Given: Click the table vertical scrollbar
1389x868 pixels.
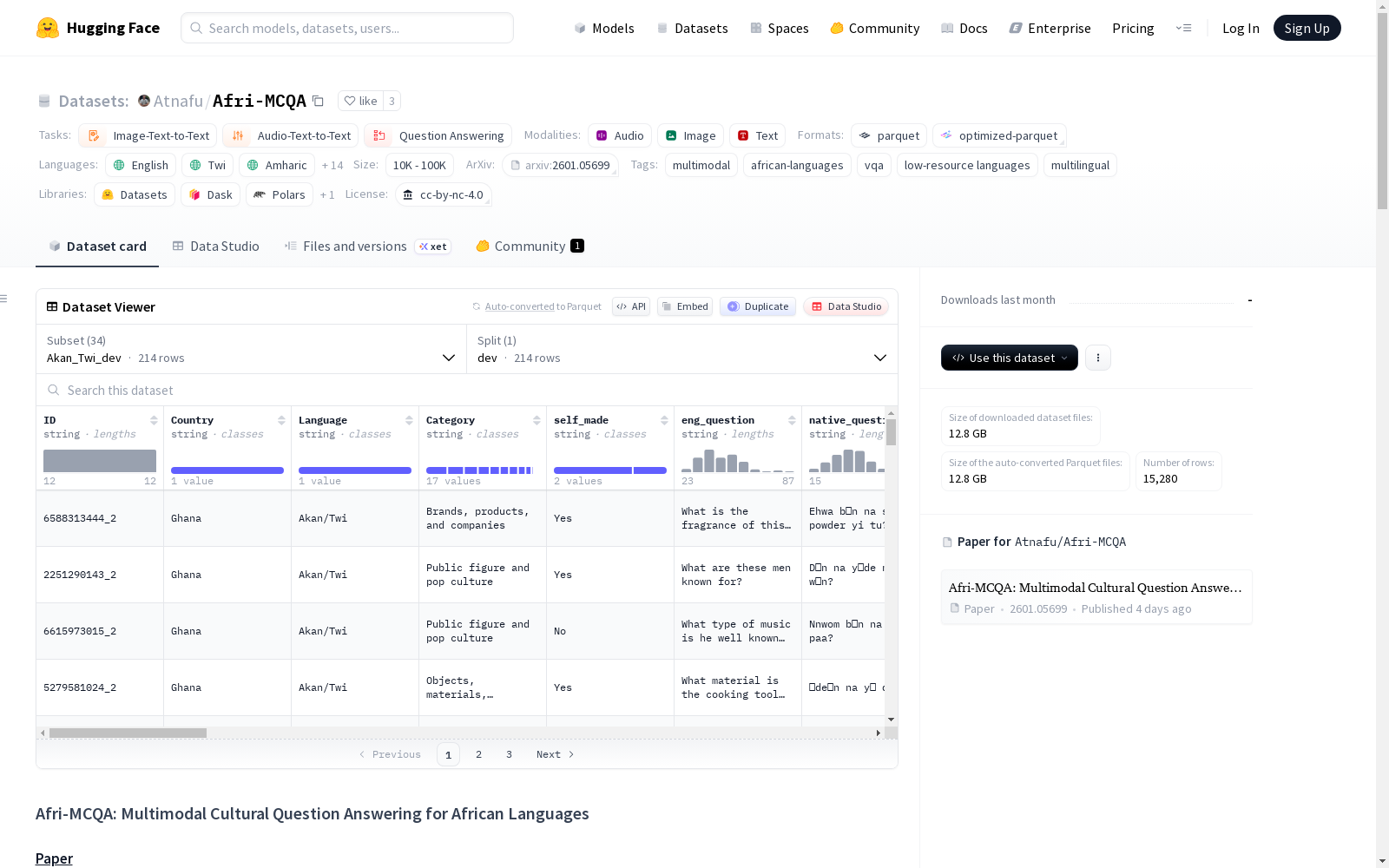Looking at the screenshot, I should [x=891, y=432].
